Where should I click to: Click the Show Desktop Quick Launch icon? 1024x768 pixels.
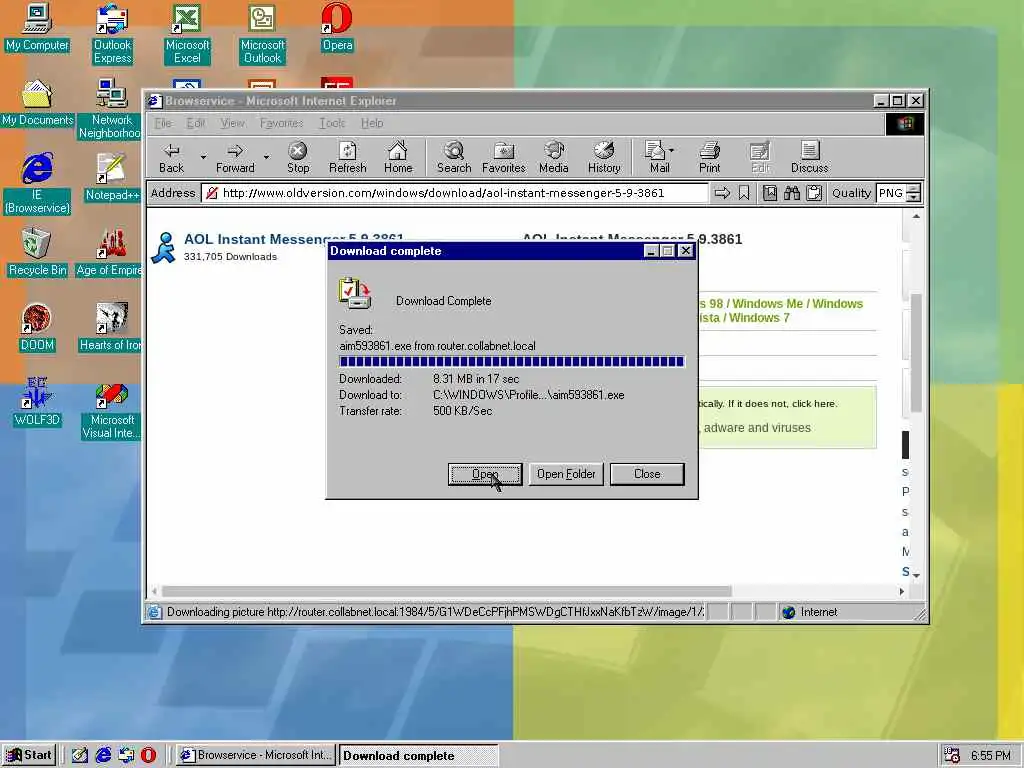click(80, 755)
